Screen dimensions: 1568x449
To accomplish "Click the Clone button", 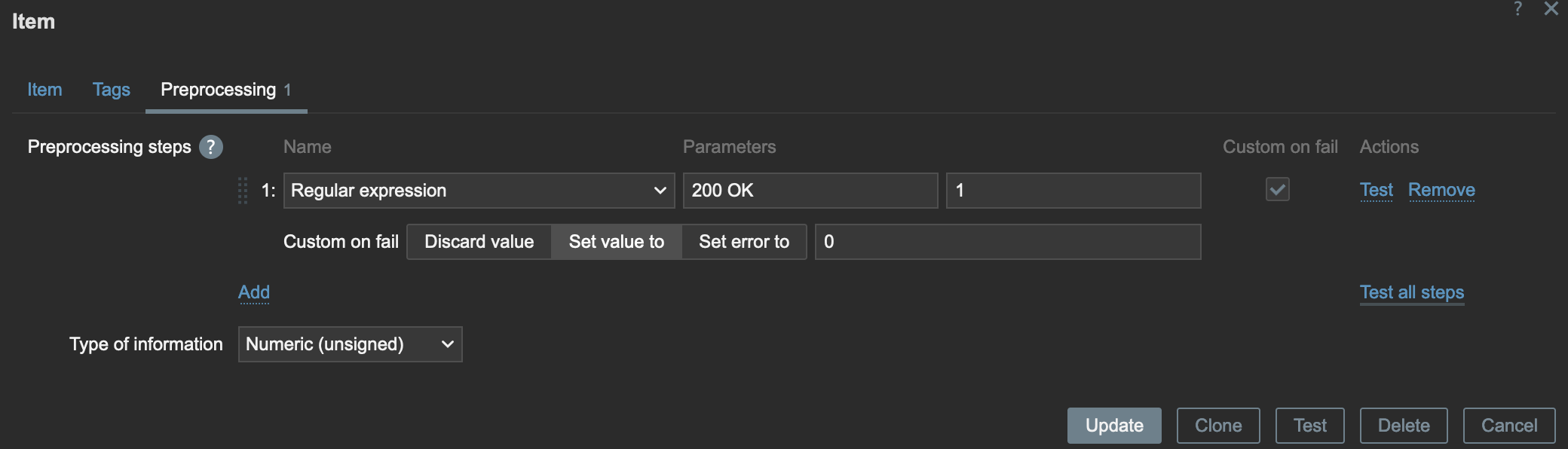I will pyautogui.click(x=1218, y=426).
